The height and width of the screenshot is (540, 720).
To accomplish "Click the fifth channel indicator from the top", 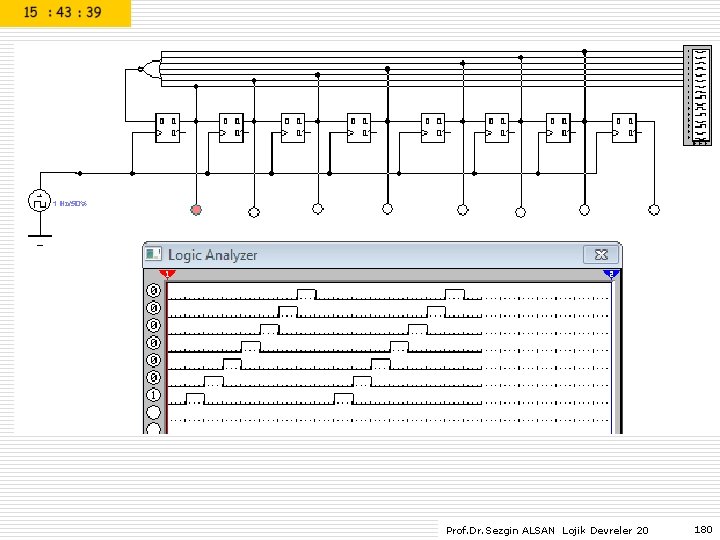I will (x=154, y=360).
